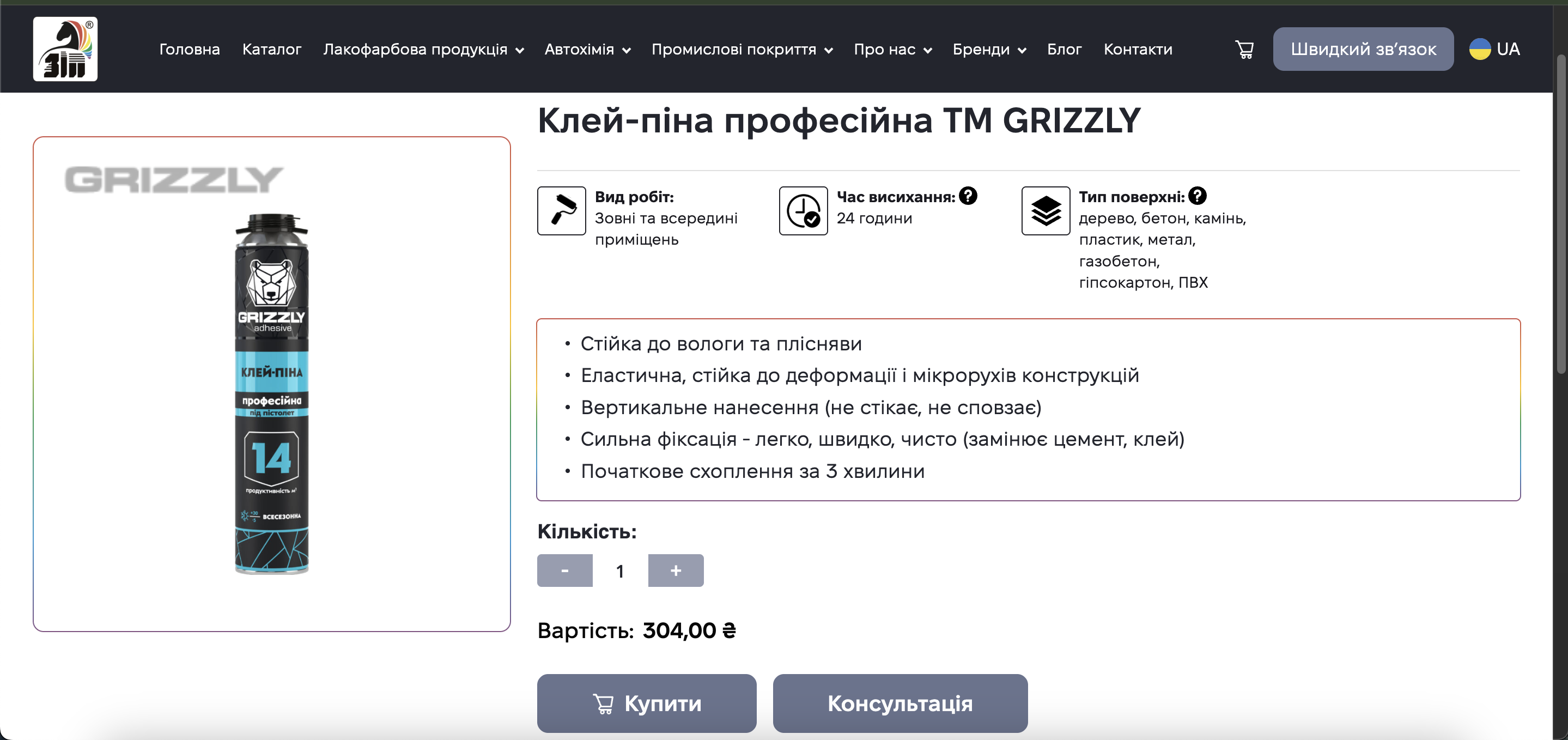Click the GRIZZLY foam can product image
The image size is (1568, 740).
point(271,393)
